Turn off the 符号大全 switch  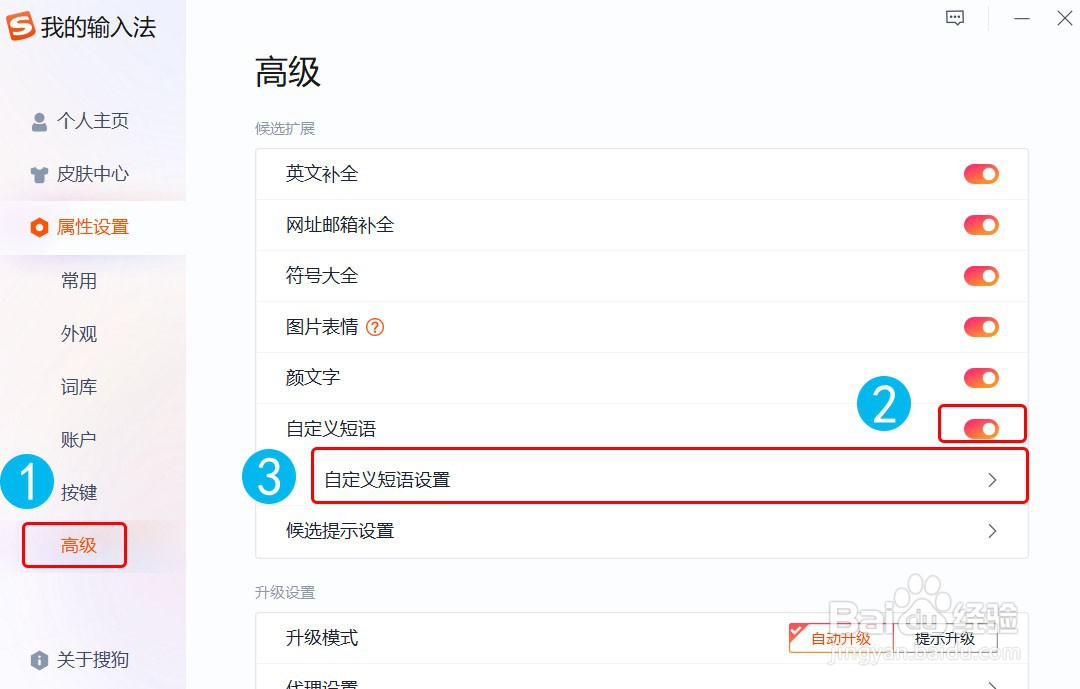click(981, 276)
